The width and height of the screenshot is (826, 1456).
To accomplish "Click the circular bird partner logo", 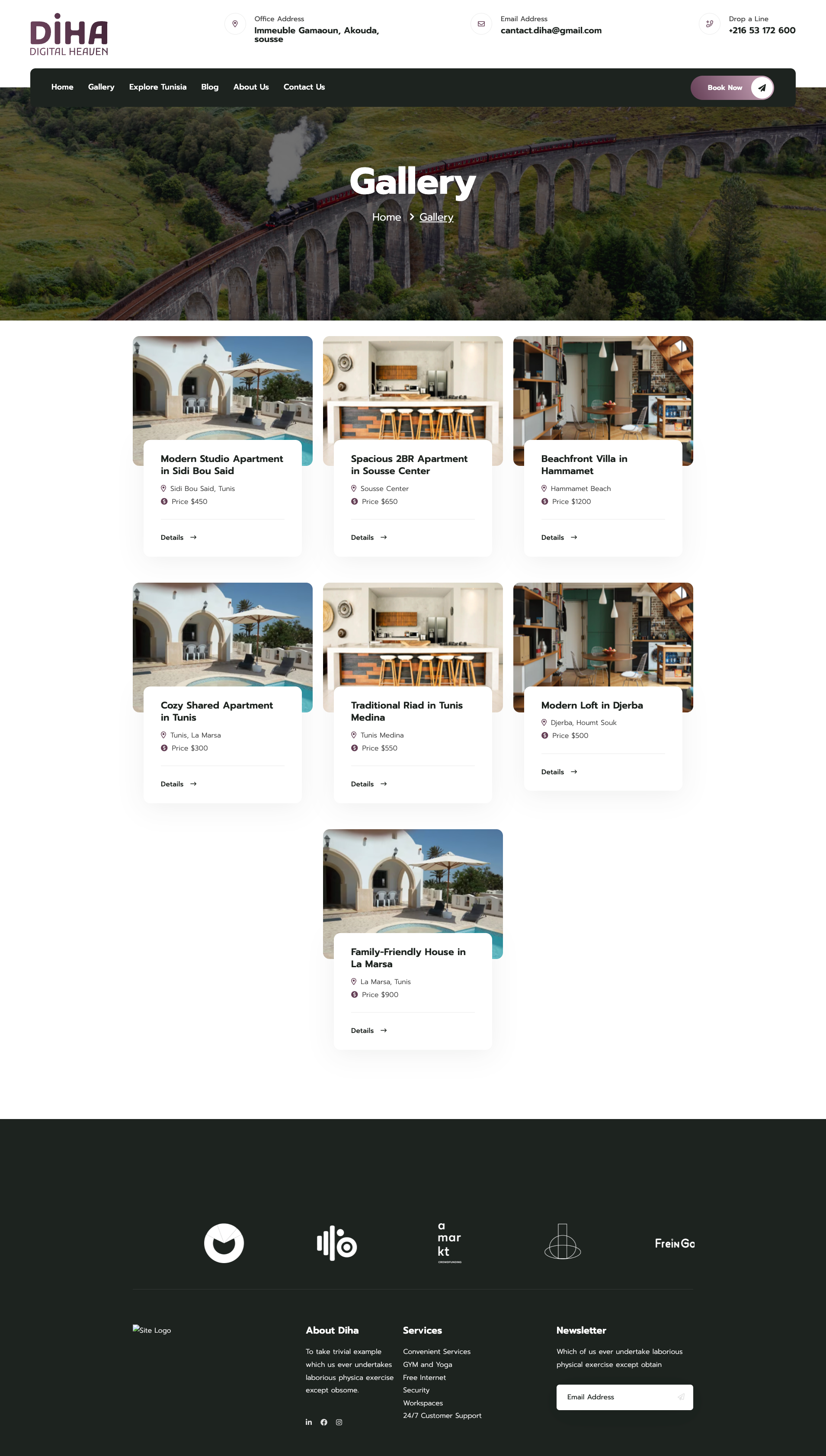I will [224, 1243].
